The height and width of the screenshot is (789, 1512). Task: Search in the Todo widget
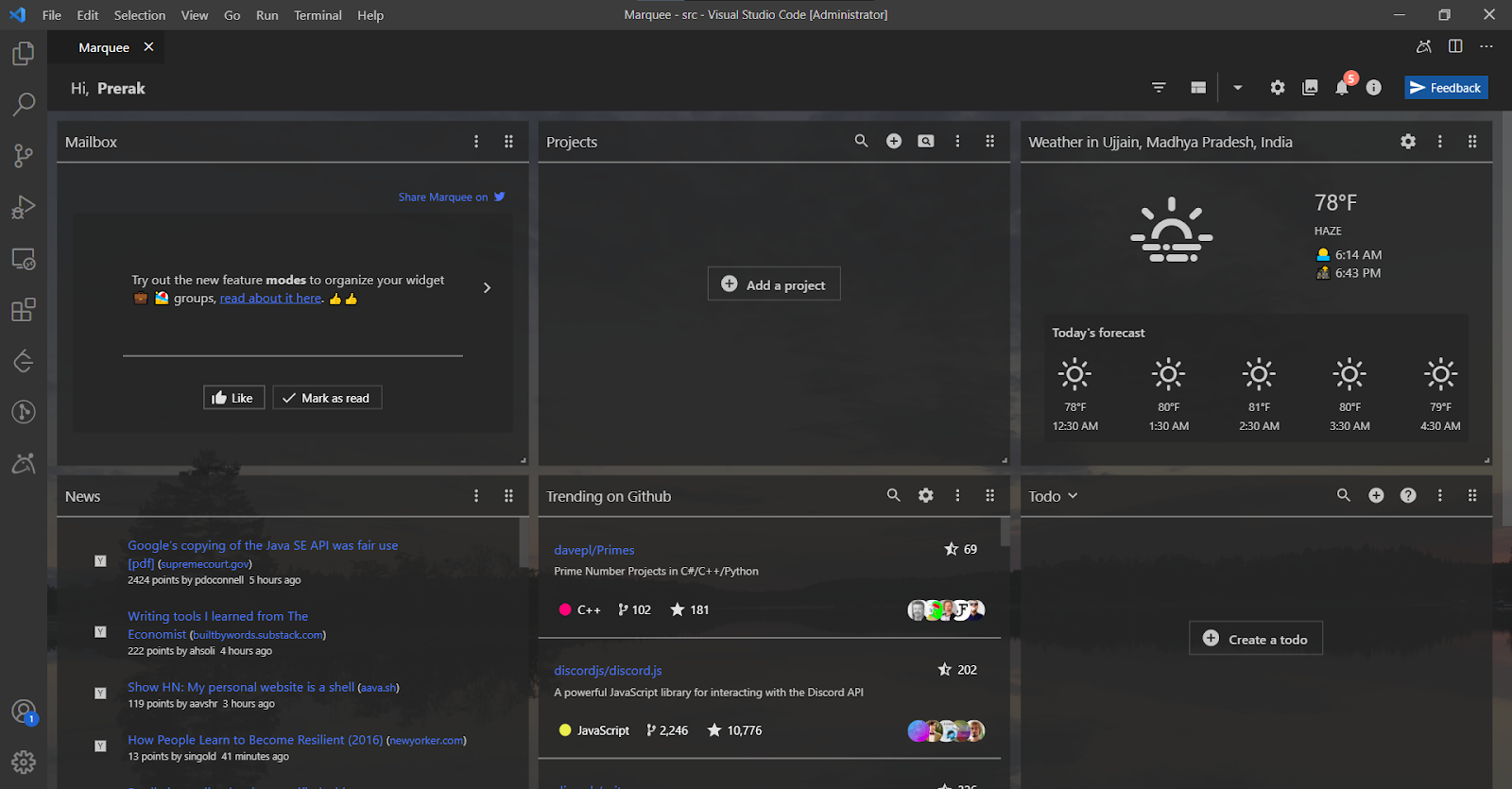[x=1344, y=495]
